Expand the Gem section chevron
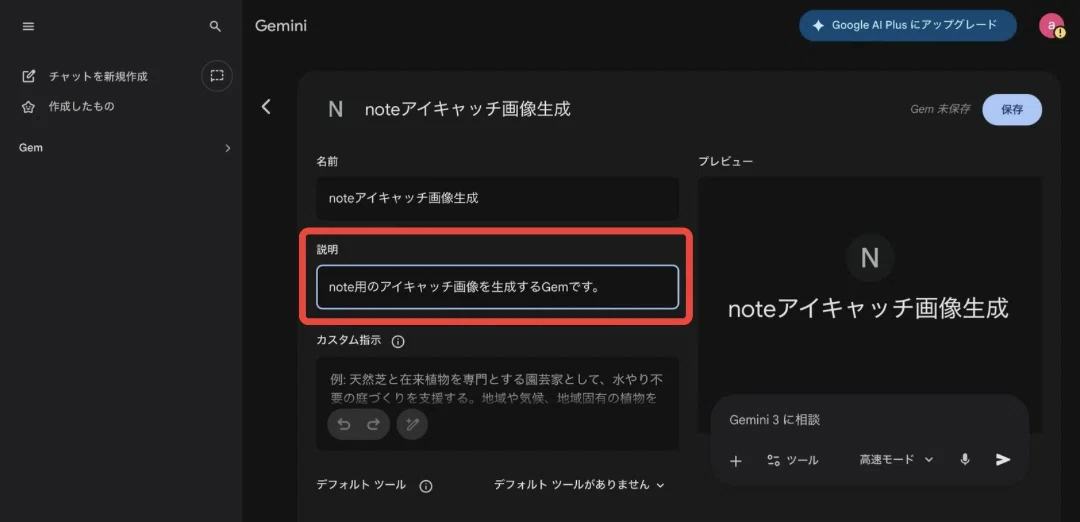The height and width of the screenshot is (522, 1080). click(227, 148)
